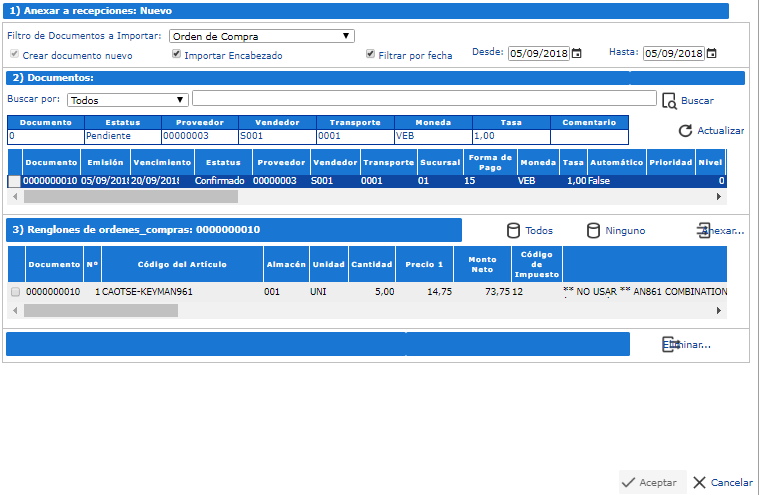Click the Actualizar refresh icon
The image size is (759, 495).
[685, 131]
